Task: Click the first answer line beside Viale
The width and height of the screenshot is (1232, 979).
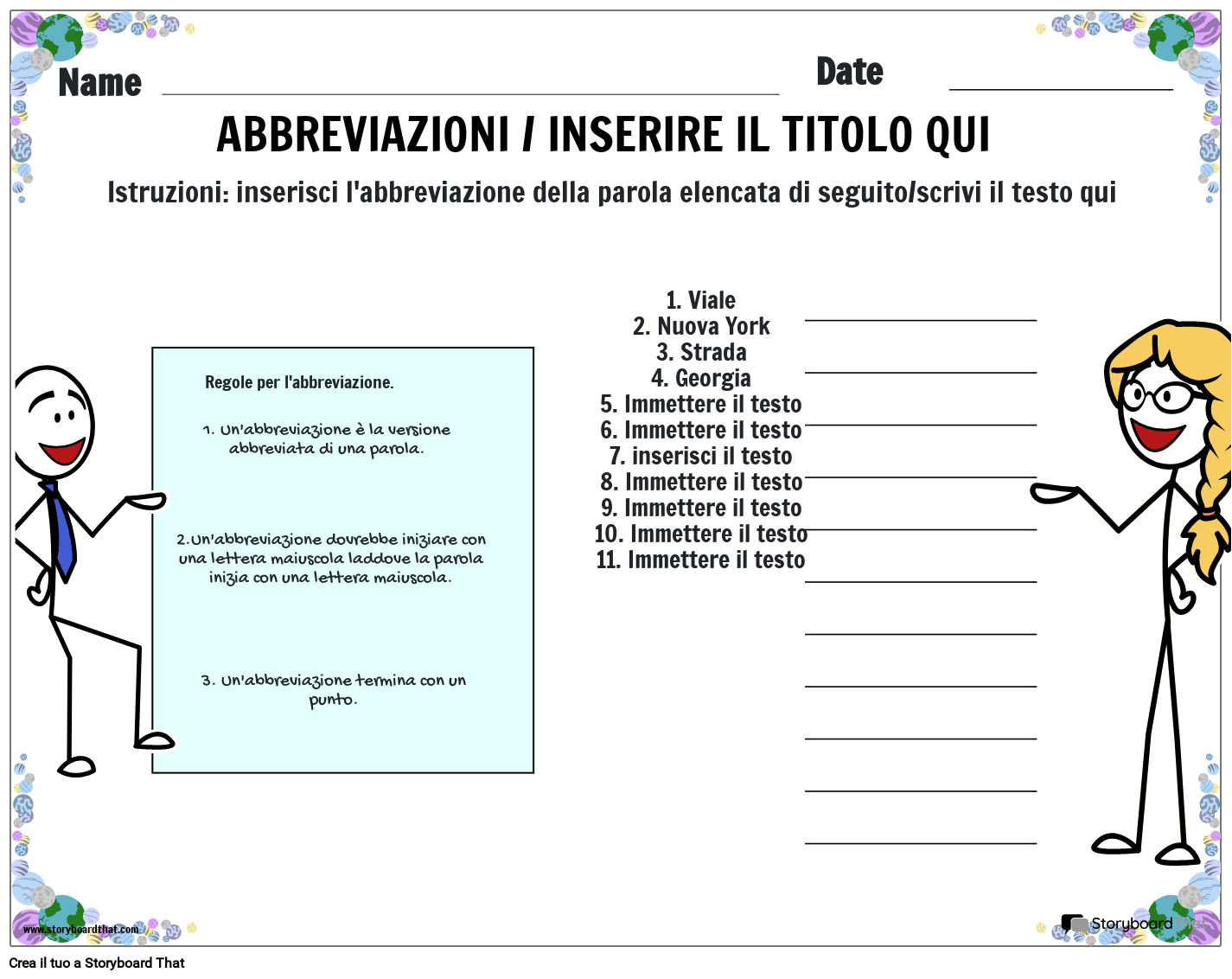Action: pyautogui.click(x=921, y=320)
